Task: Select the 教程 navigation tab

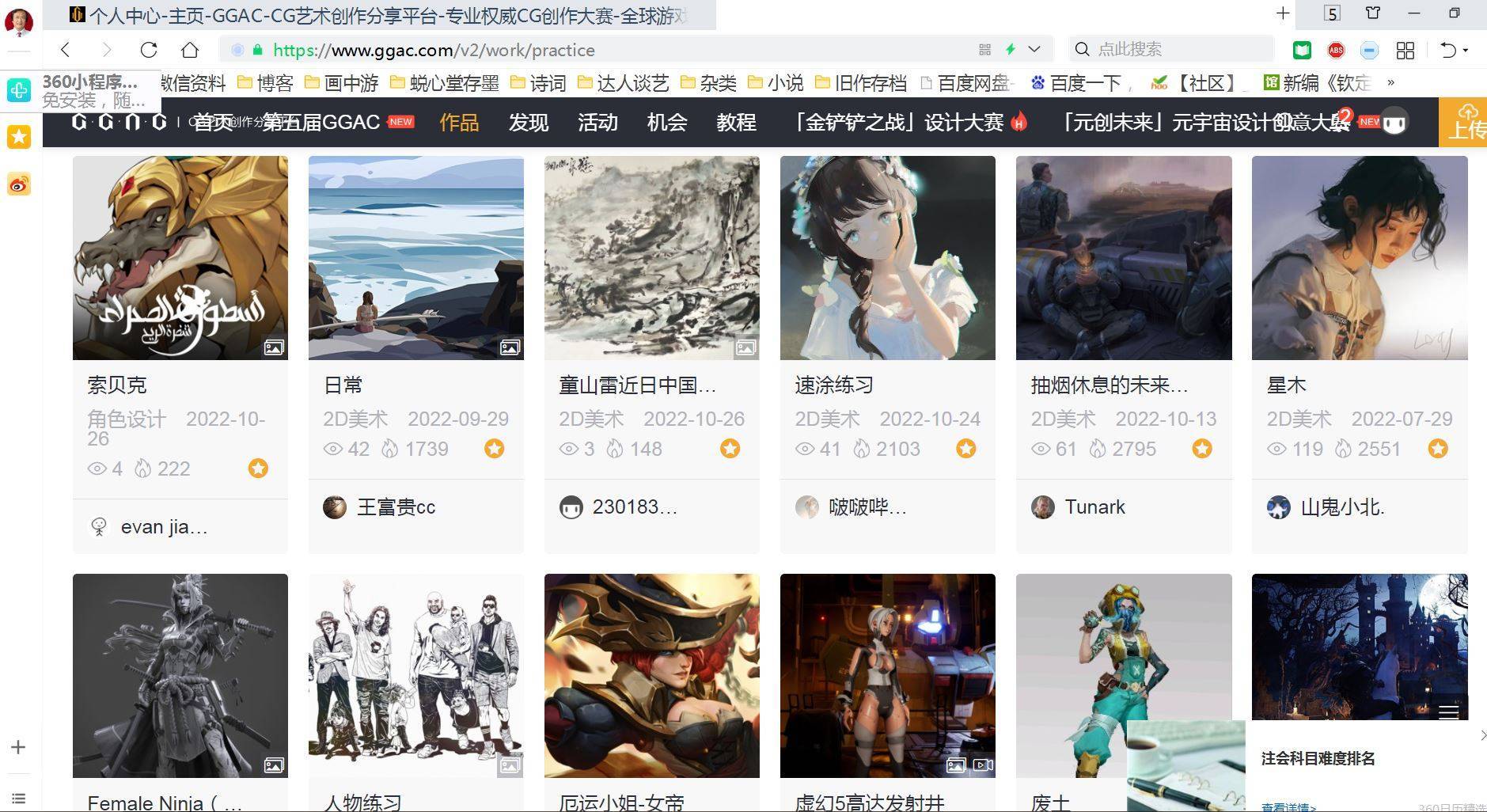Action: [x=736, y=122]
